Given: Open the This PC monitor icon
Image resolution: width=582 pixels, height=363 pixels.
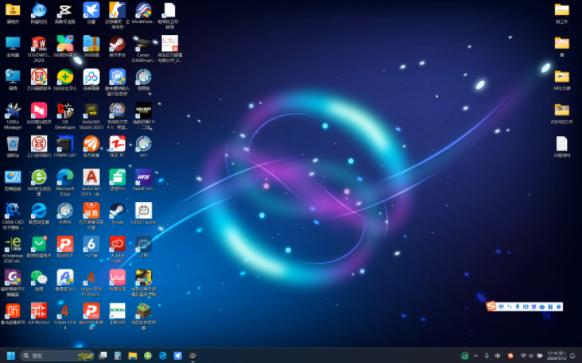Looking at the screenshot, I should pyautogui.click(x=13, y=44).
